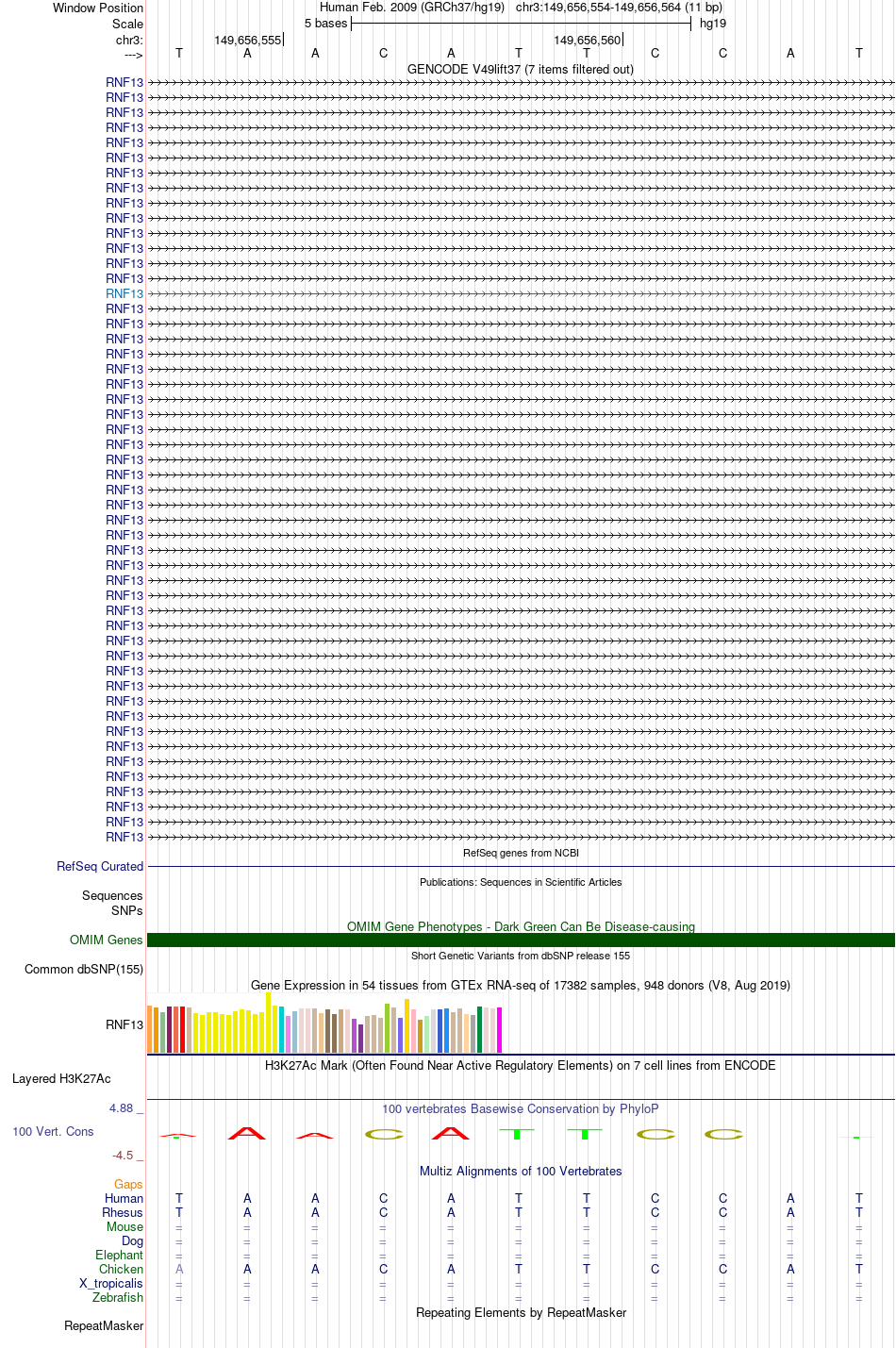Click the GENCODE V49lift37 track title
Image resolution: width=896 pixels, height=1348 pixels.
pyautogui.click(x=521, y=69)
